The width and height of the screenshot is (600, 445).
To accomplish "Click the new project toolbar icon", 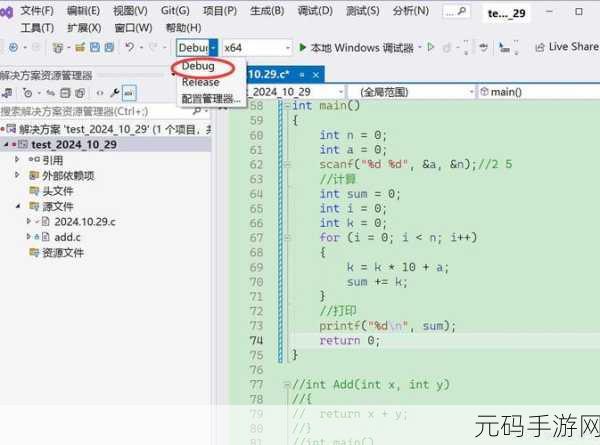I will (x=58, y=48).
